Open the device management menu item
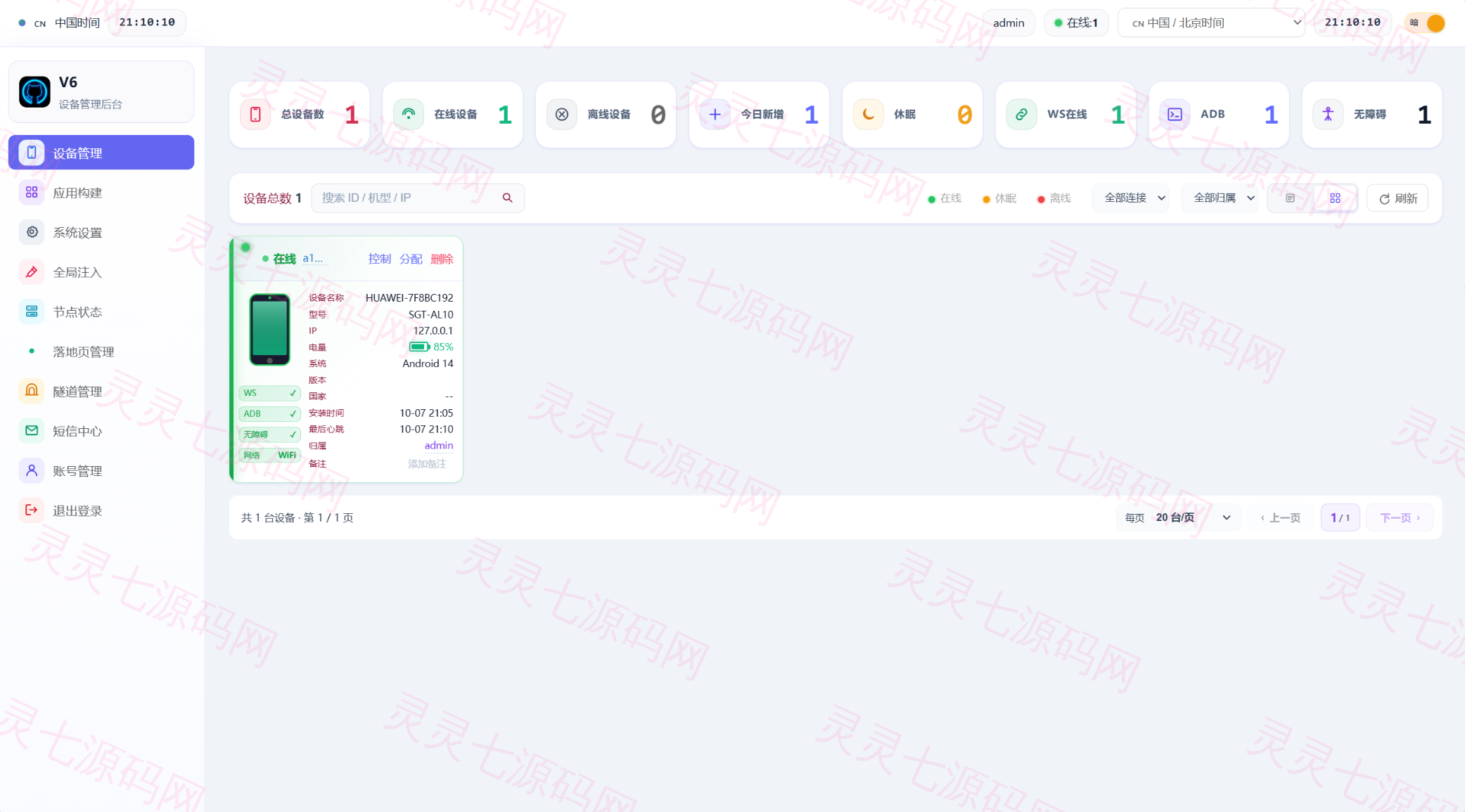The image size is (1465, 812). click(x=101, y=153)
